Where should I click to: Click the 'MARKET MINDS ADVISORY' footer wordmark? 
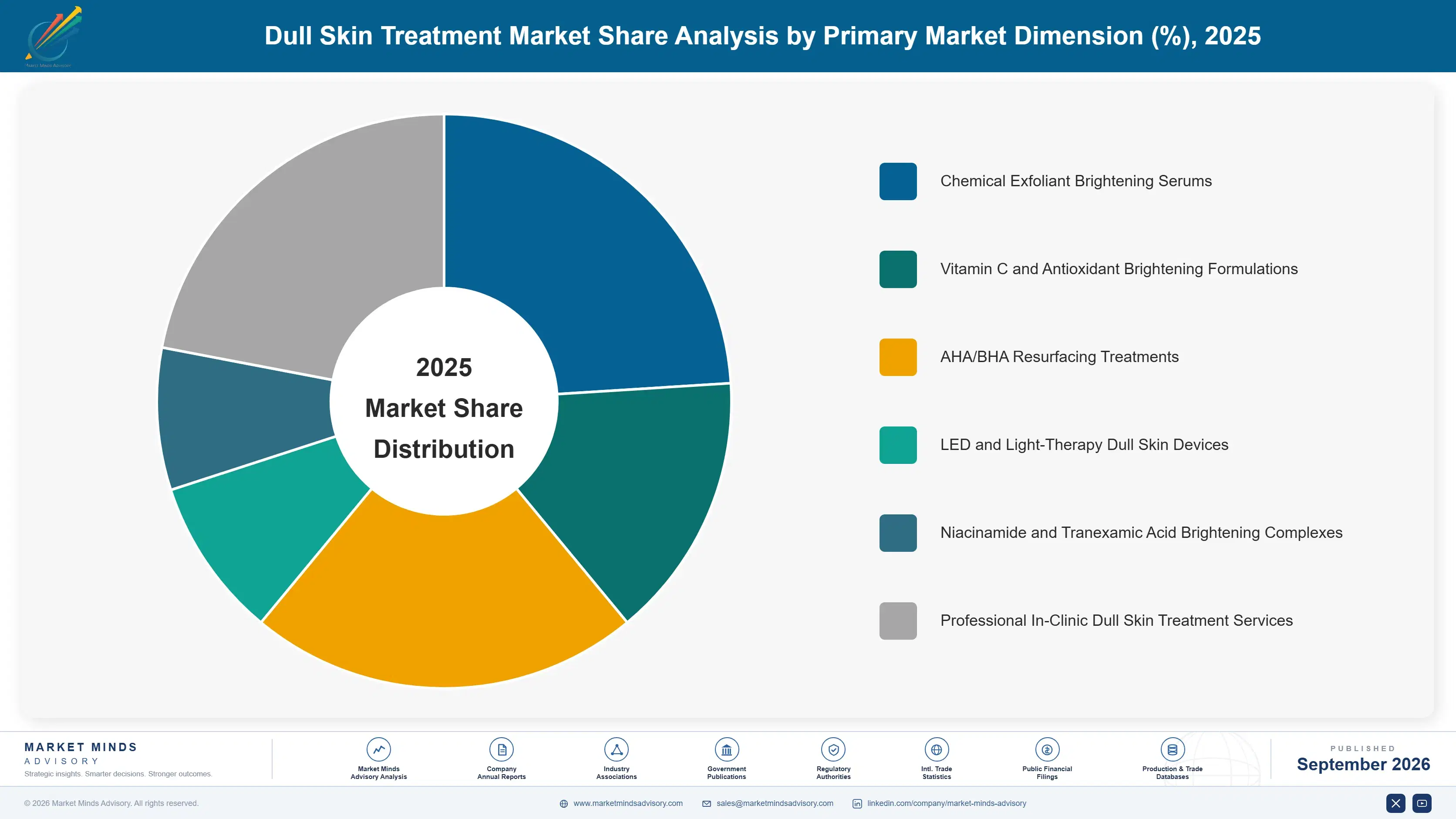tap(81, 753)
